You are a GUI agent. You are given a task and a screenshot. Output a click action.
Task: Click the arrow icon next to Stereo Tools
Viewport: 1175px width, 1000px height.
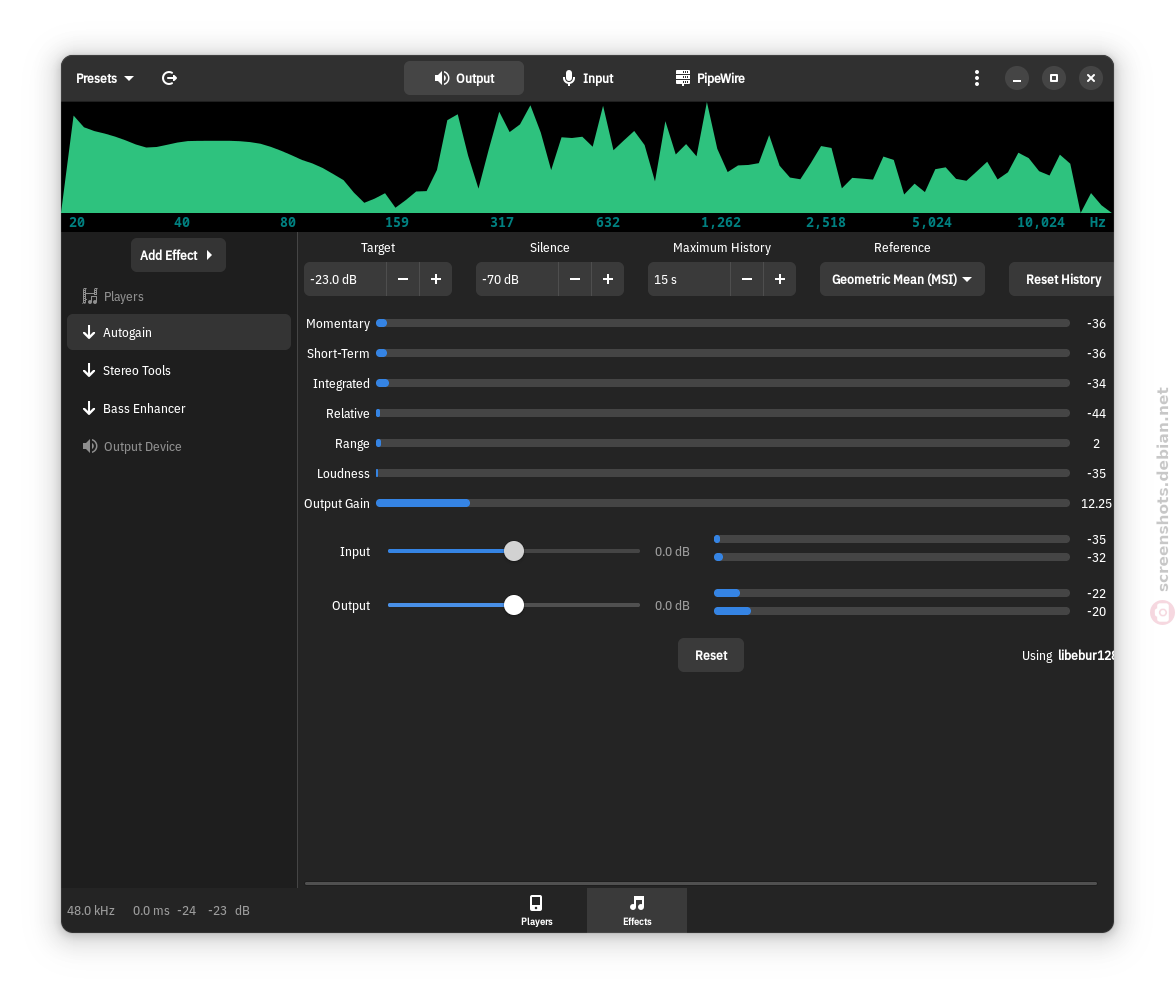pyautogui.click(x=88, y=370)
